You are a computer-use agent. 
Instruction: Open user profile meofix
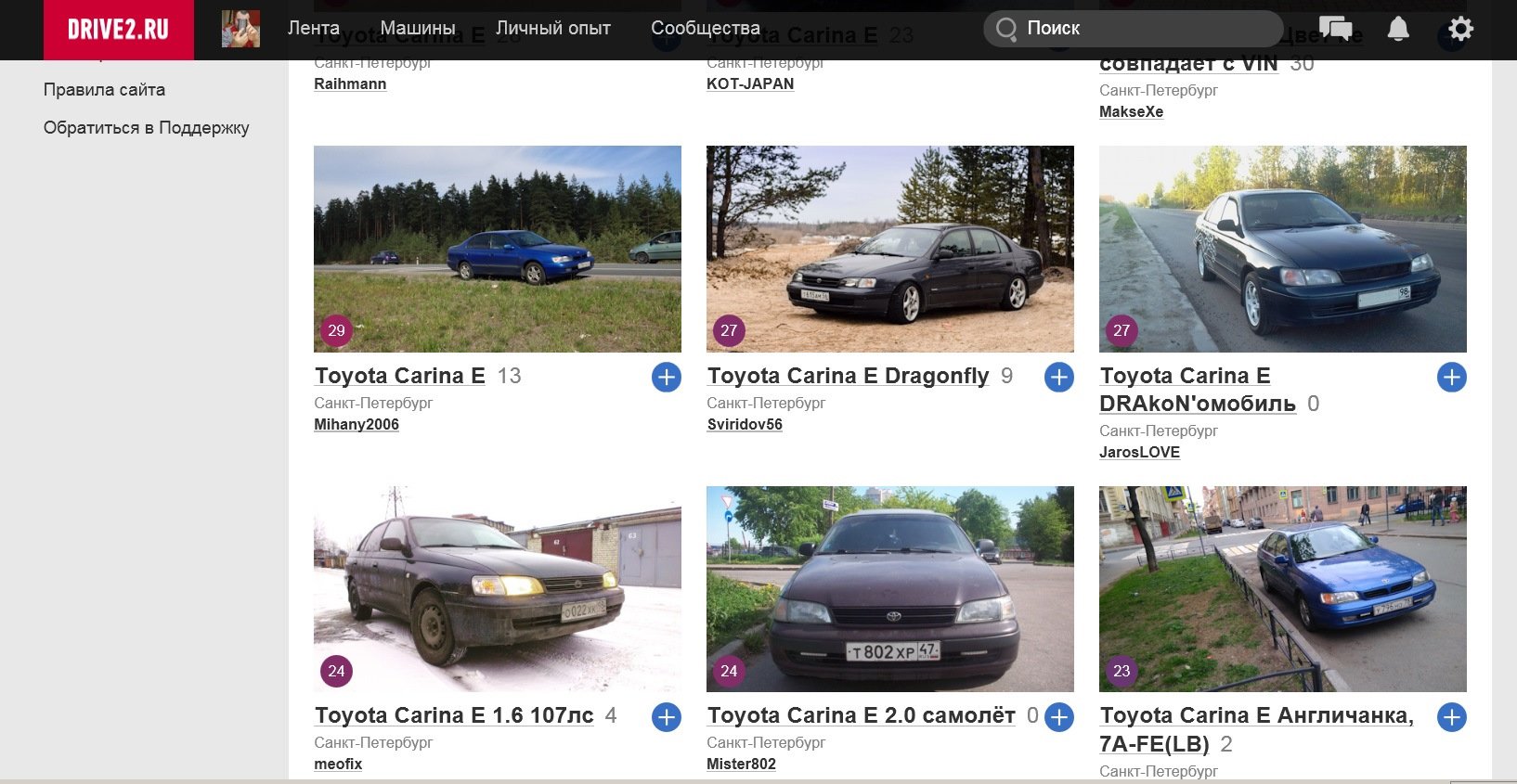point(338,764)
